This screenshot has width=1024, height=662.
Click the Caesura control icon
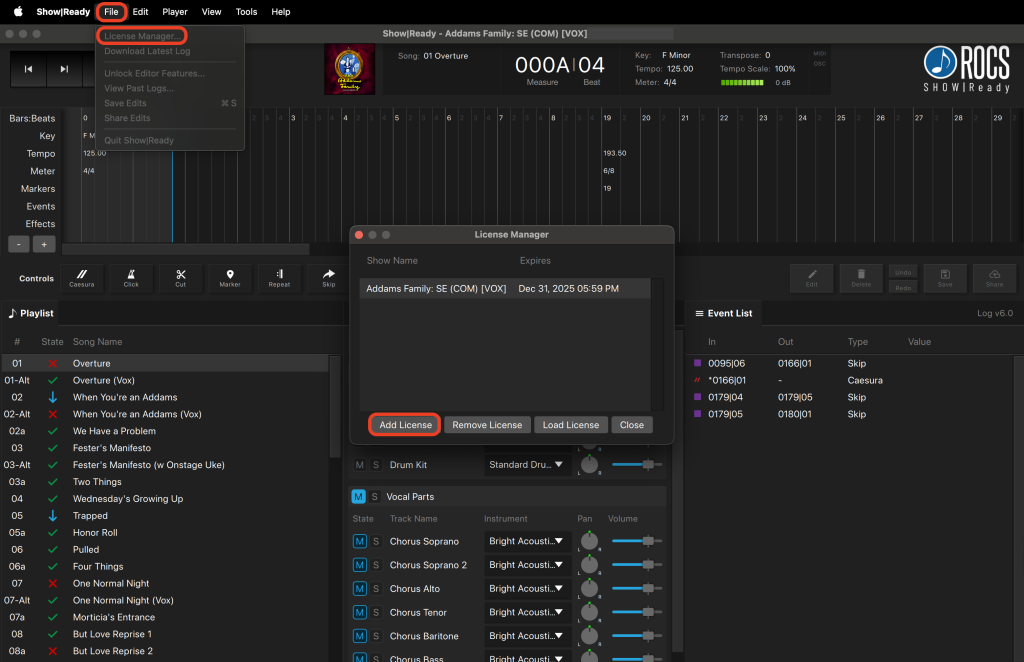(82, 277)
